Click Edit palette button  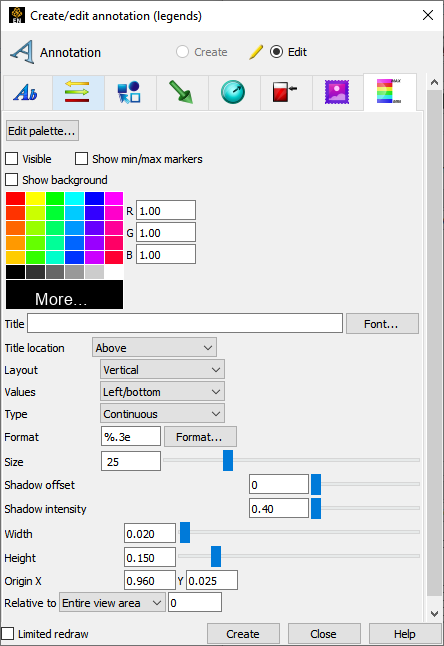coord(42,131)
